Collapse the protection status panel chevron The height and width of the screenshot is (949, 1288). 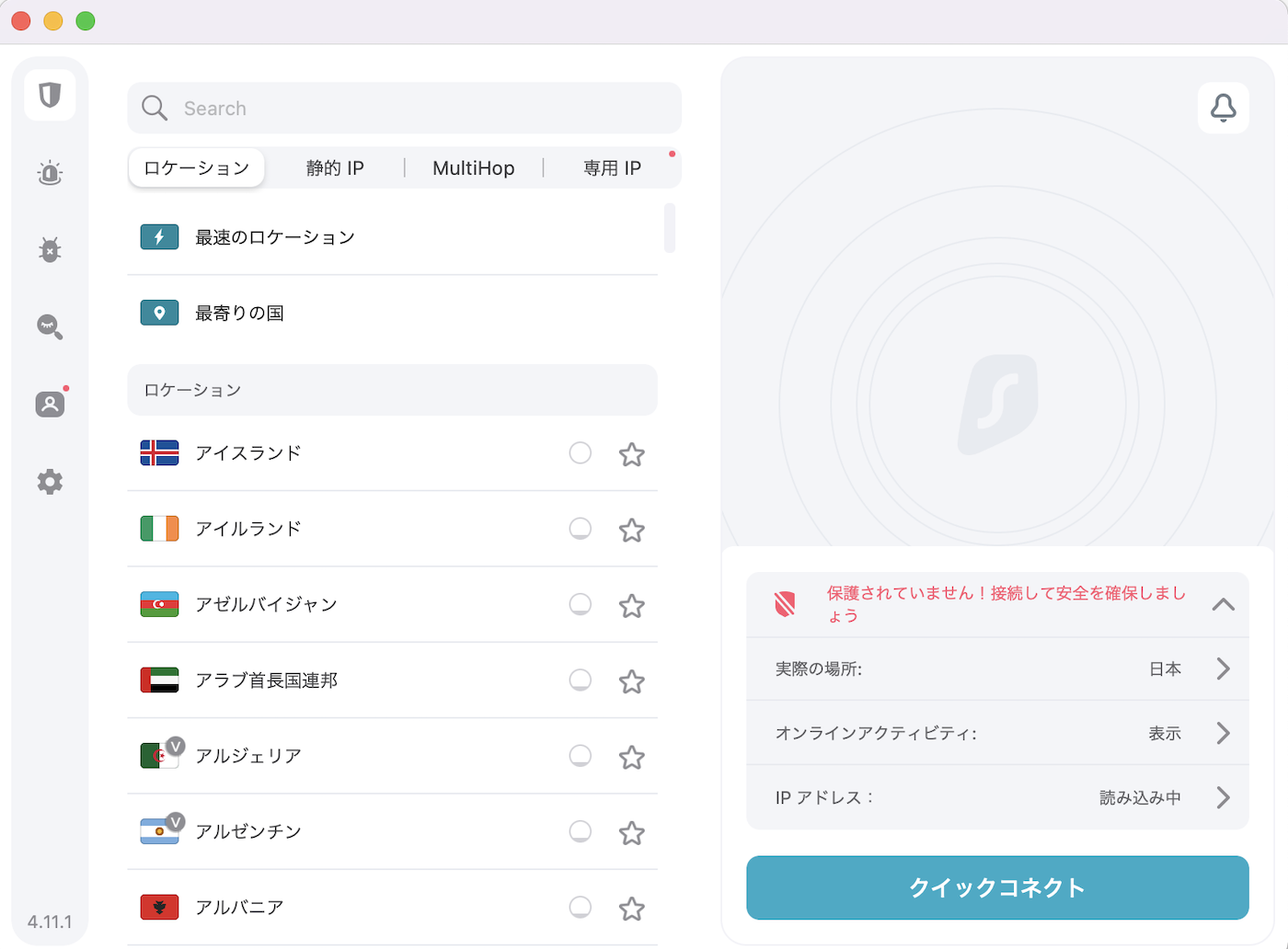[x=1223, y=604]
